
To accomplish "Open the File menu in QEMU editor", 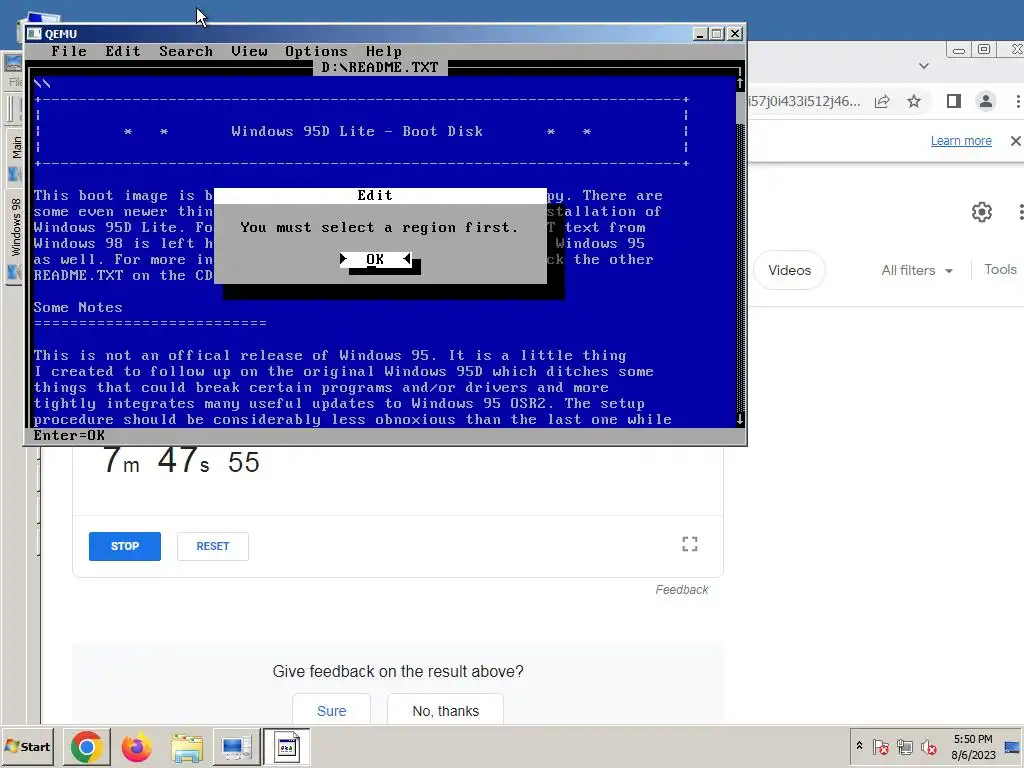I will [69, 51].
